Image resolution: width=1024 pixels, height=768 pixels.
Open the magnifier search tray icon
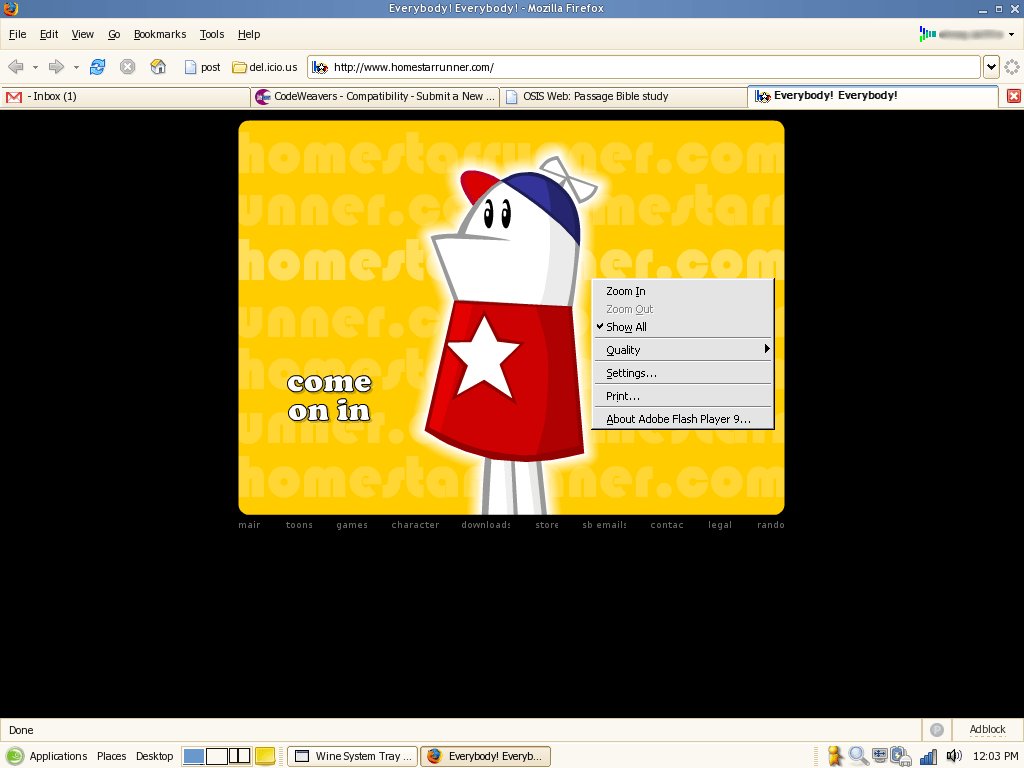(858, 756)
